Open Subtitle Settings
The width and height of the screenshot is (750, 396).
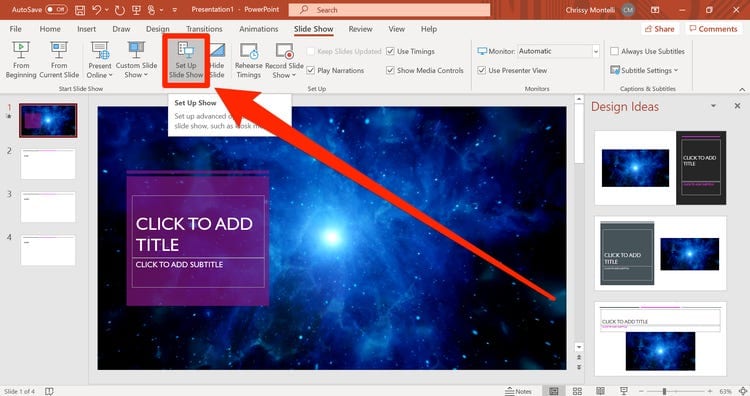click(x=643, y=70)
